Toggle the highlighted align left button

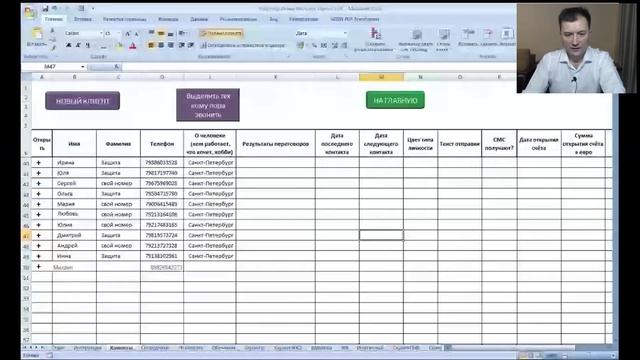point(151,45)
